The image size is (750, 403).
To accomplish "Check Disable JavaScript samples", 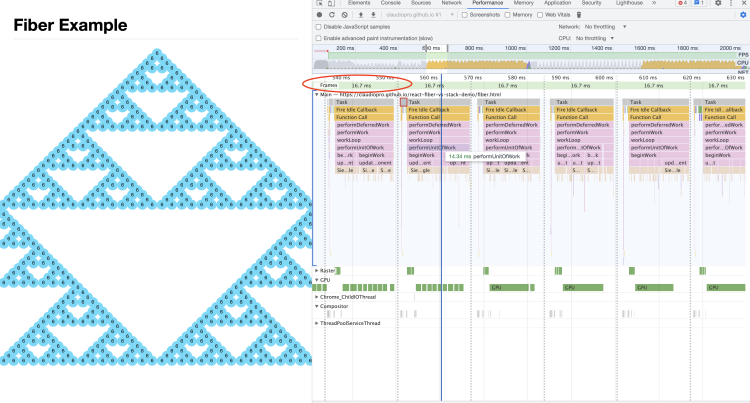I will click(319, 27).
